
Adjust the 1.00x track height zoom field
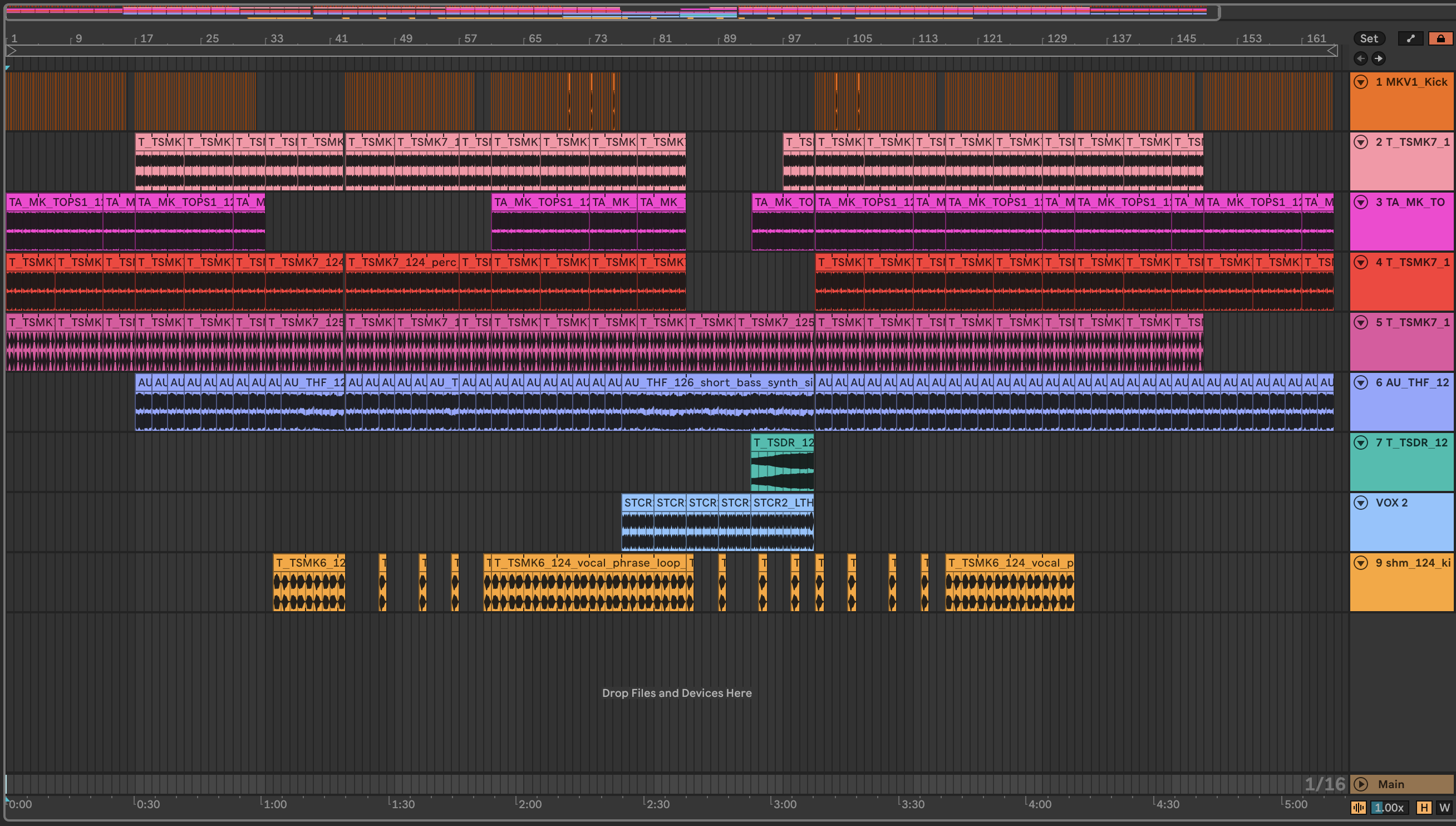point(1390,807)
